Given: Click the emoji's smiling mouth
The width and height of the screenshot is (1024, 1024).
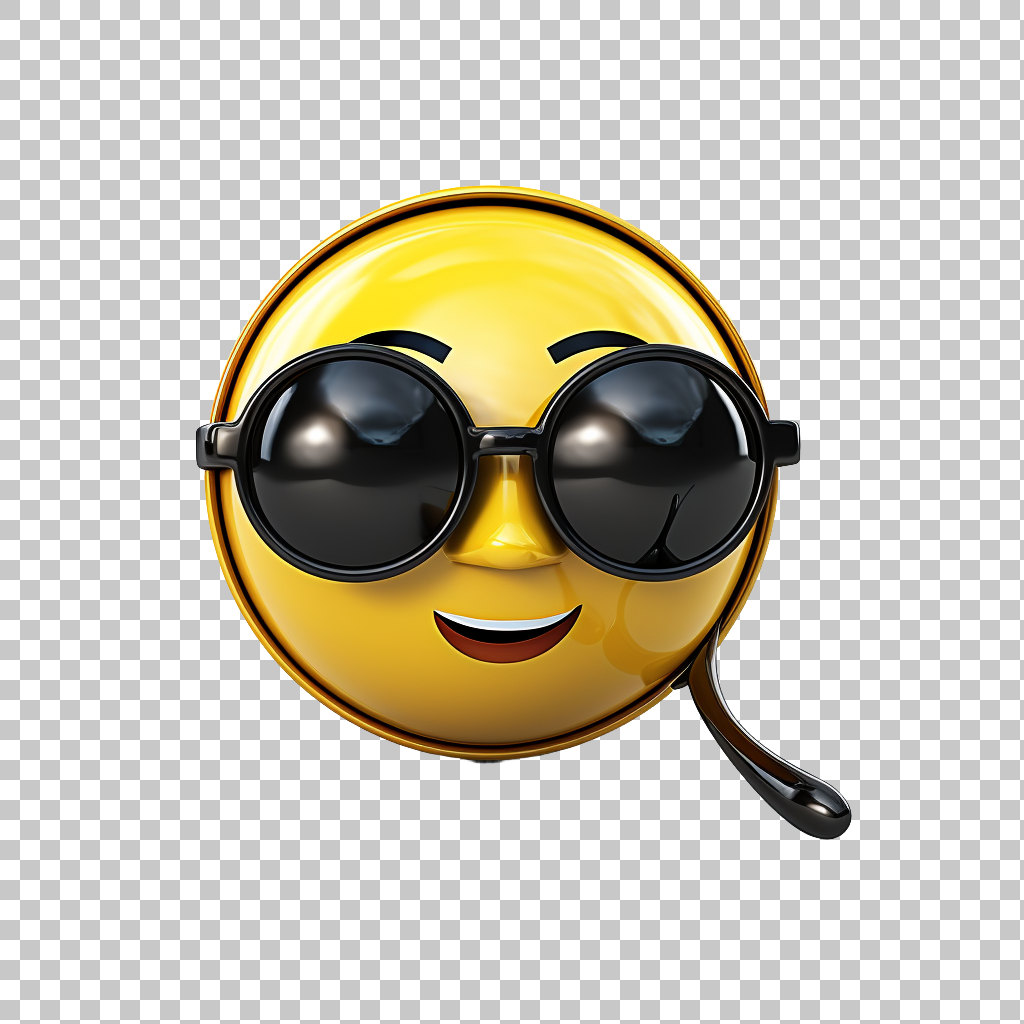Looking at the screenshot, I should pyautogui.click(x=507, y=634).
